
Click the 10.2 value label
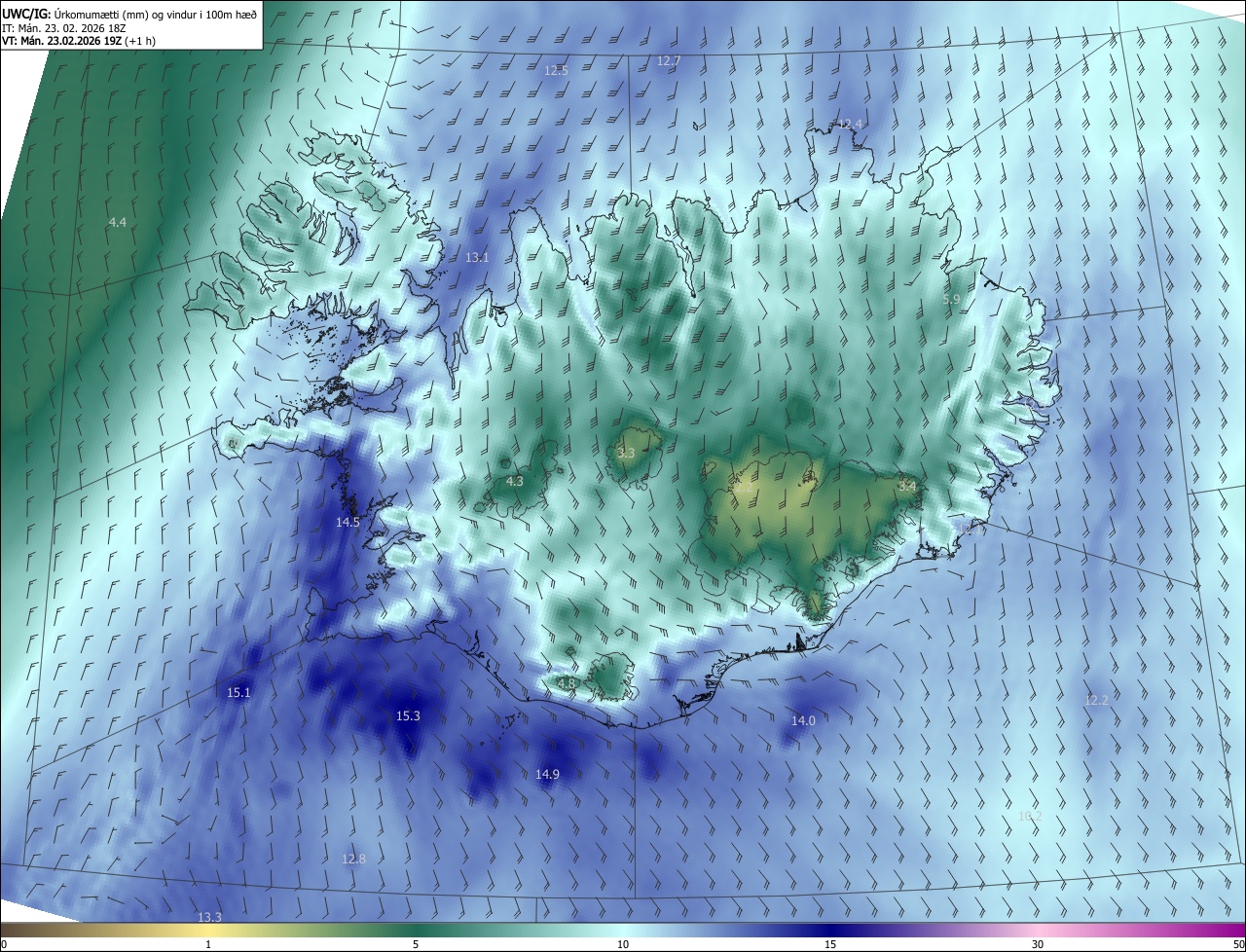point(1029,817)
